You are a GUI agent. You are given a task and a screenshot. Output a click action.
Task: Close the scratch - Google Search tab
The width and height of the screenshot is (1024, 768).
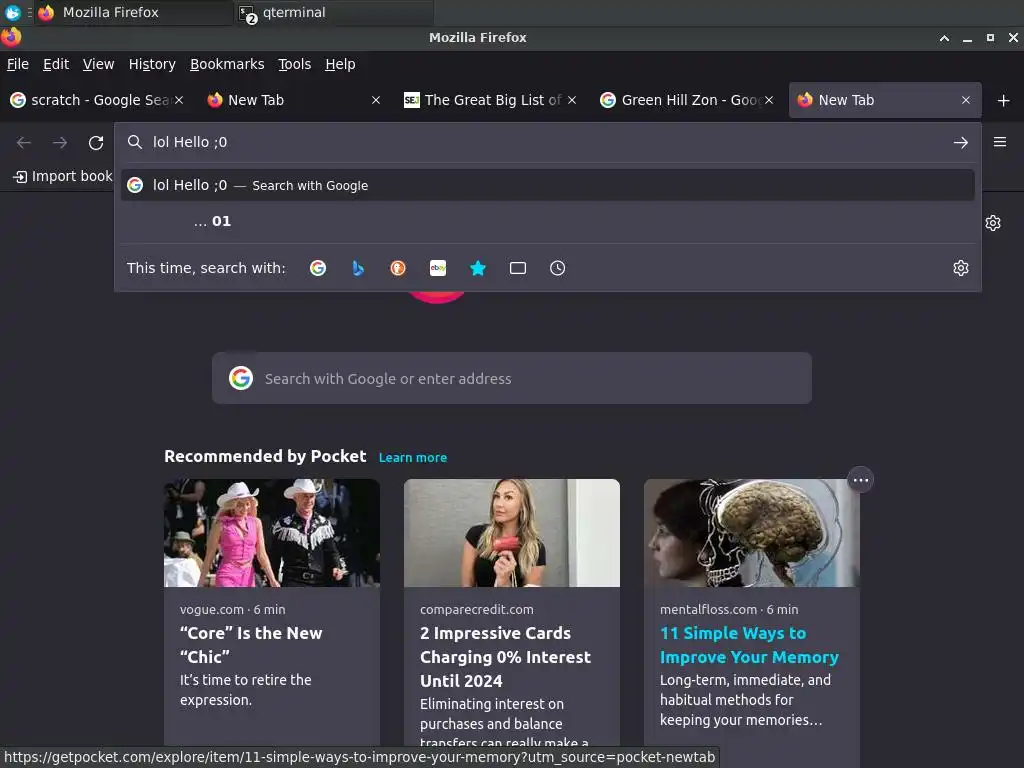point(179,100)
